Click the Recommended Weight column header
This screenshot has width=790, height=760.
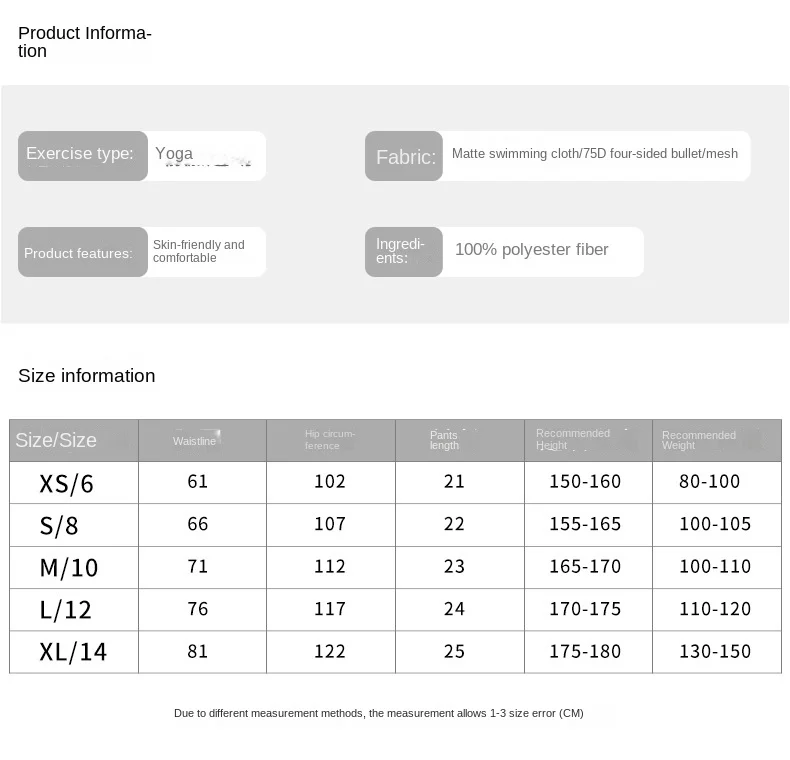(x=698, y=440)
